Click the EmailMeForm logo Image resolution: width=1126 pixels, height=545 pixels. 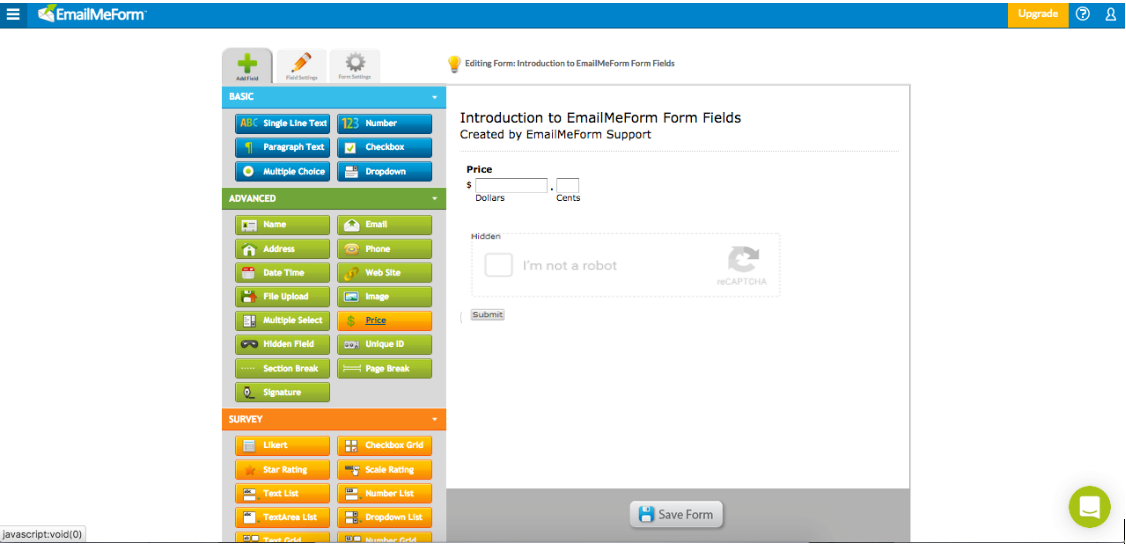pos(92,14)
